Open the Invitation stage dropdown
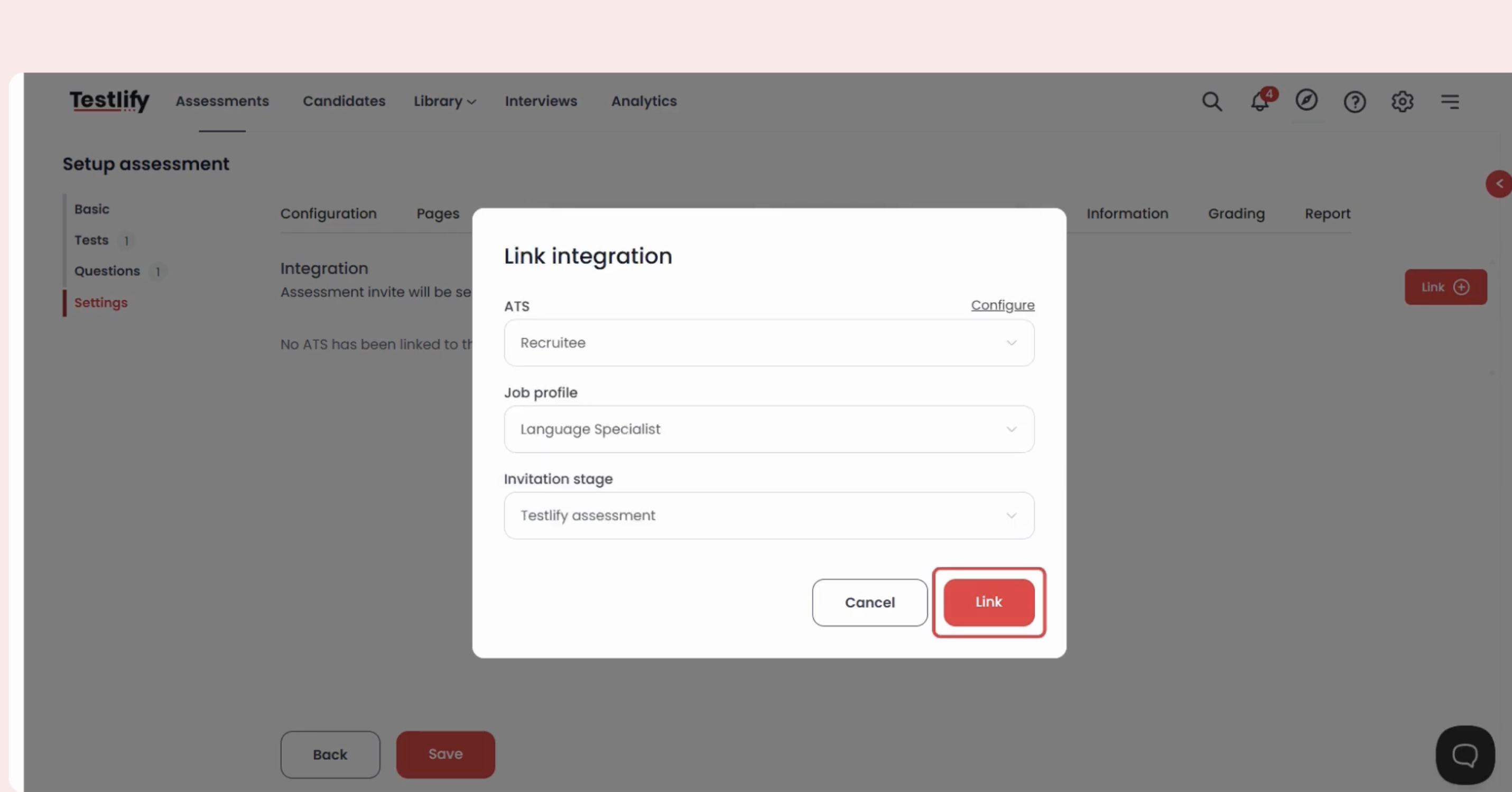The width and height of the screenshot is (1512, 792). (769, 515)
